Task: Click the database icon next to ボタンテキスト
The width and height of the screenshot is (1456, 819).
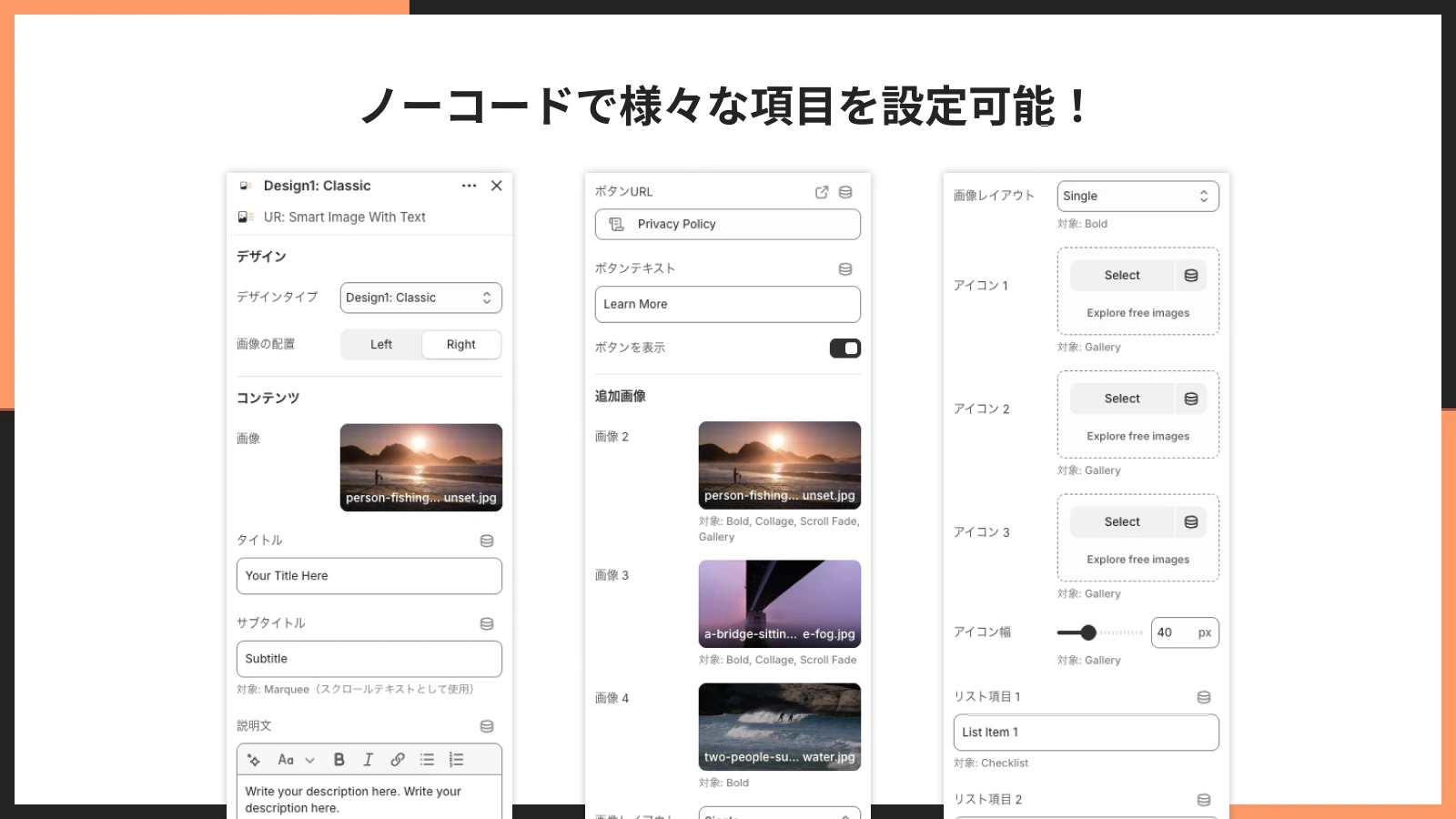Action: [x=845, y=269]
